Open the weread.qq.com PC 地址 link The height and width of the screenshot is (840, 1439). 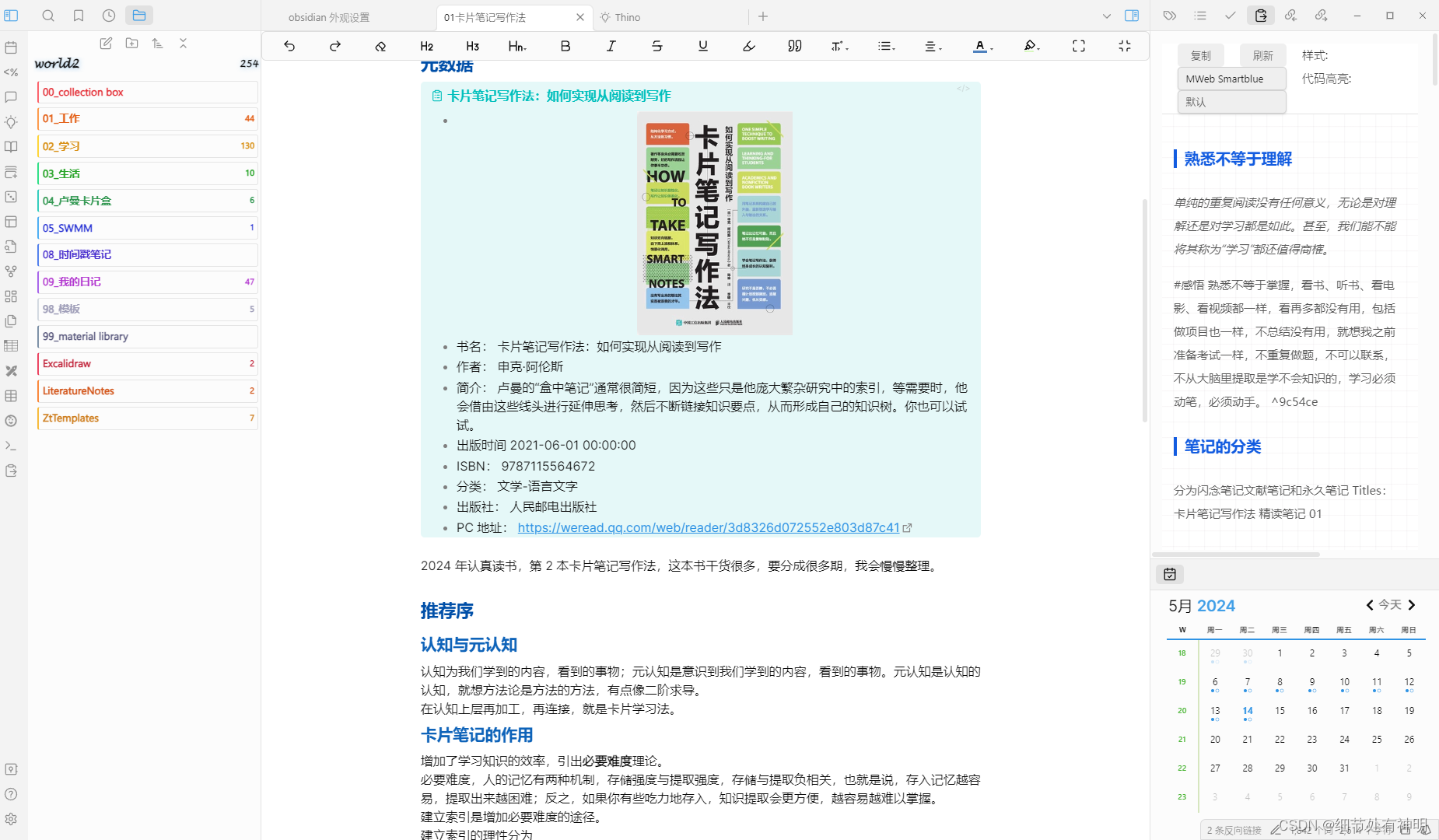pos(709,527)
